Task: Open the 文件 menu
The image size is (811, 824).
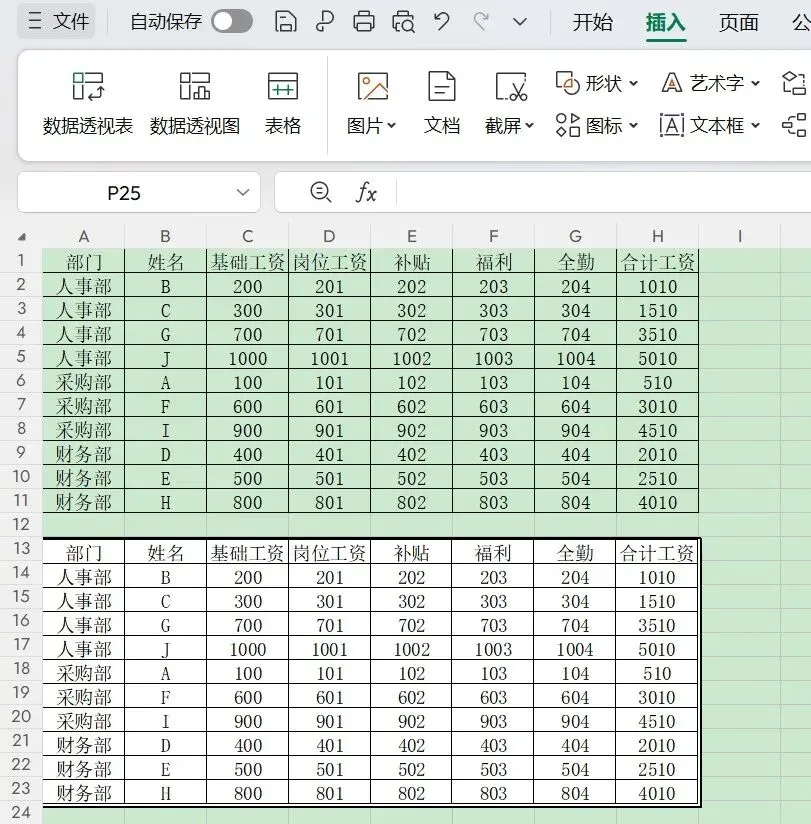Action: (x=57, y=22)
